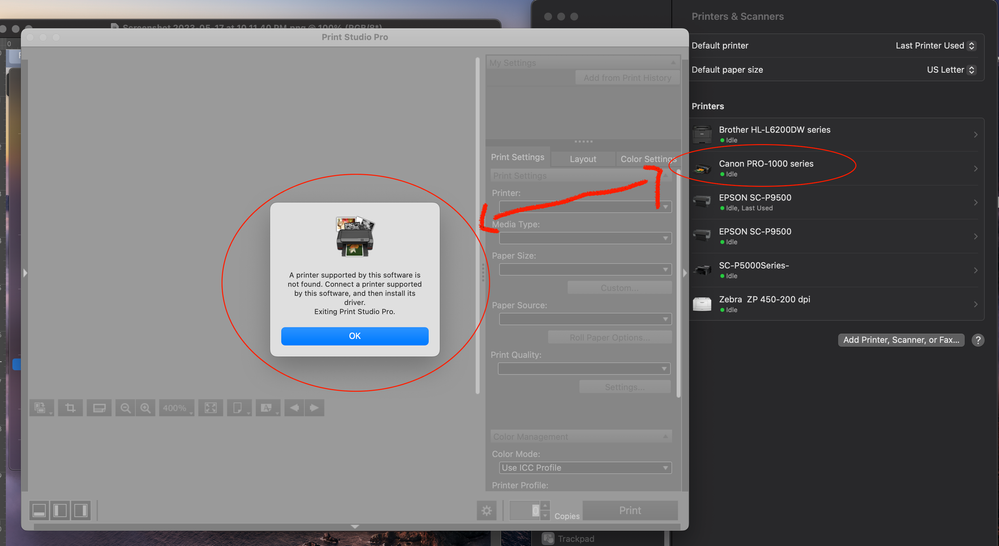Click the SC-P5000Series printer icon
This screenshot has width=999, height=546.
[x=702, y=270]
